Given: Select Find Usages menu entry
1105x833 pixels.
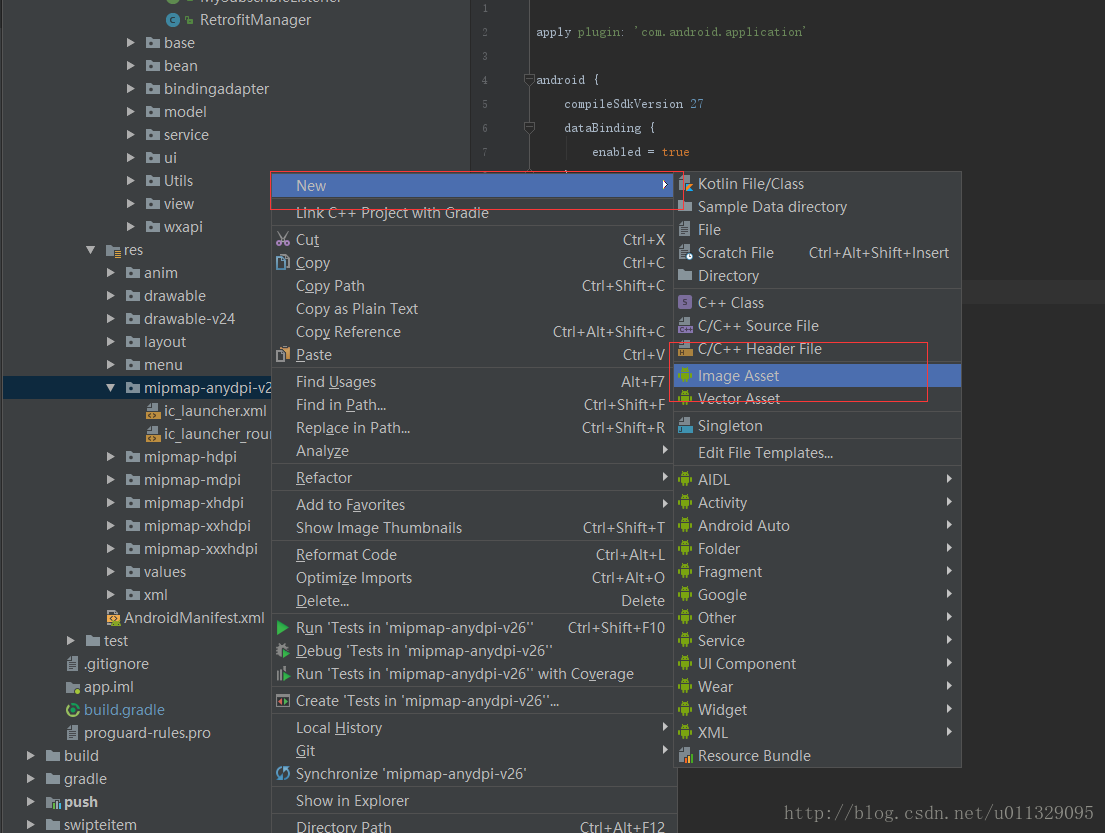Looking at the screenshot, I should click(472, 382).
